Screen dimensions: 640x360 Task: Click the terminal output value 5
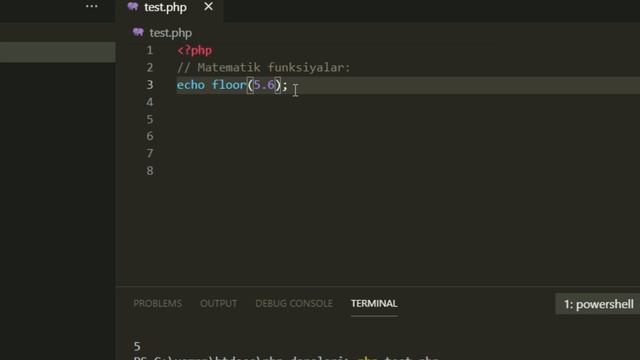[x=137, y=346]
